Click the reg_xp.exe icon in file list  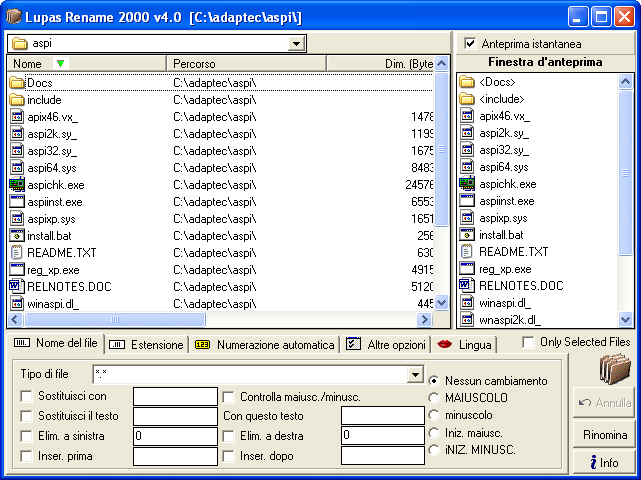[x=16, y=269]
